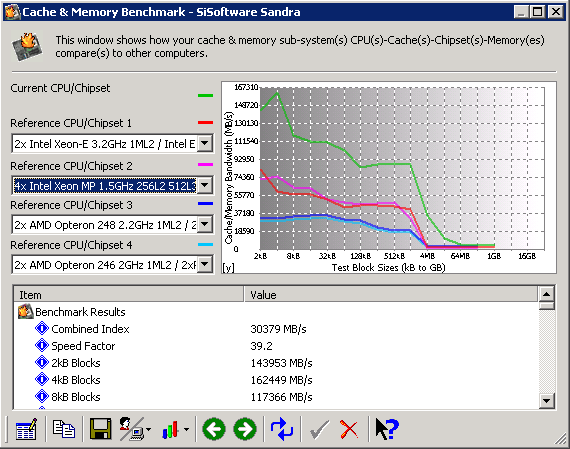Screen dimensions: 570x449
Task: Go forward with the green right arrow
Action: (245, 429)
